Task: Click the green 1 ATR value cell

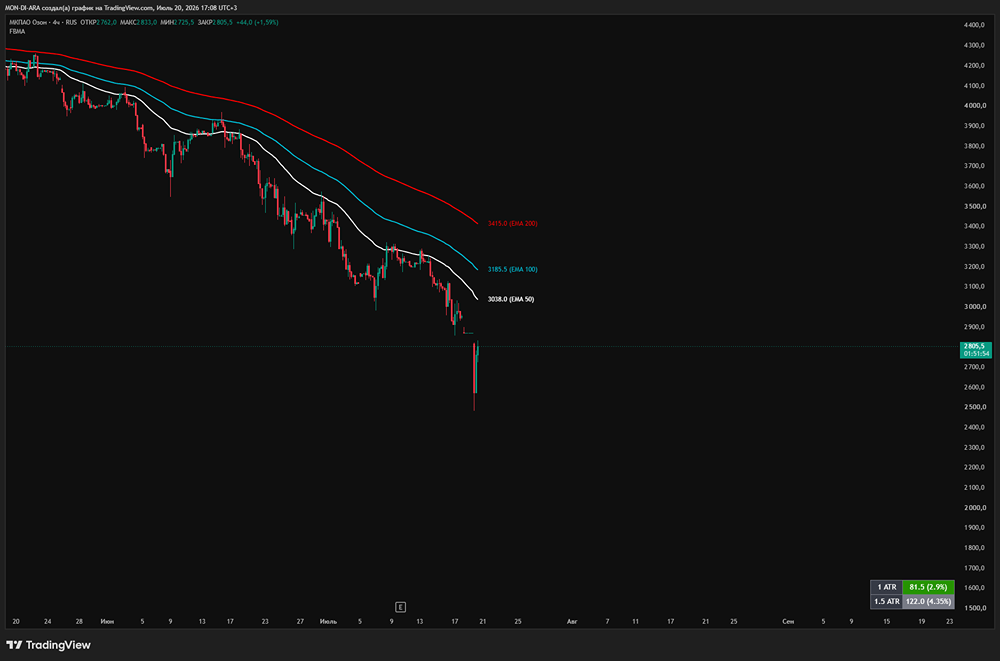Action: click(x=928, y=587)
